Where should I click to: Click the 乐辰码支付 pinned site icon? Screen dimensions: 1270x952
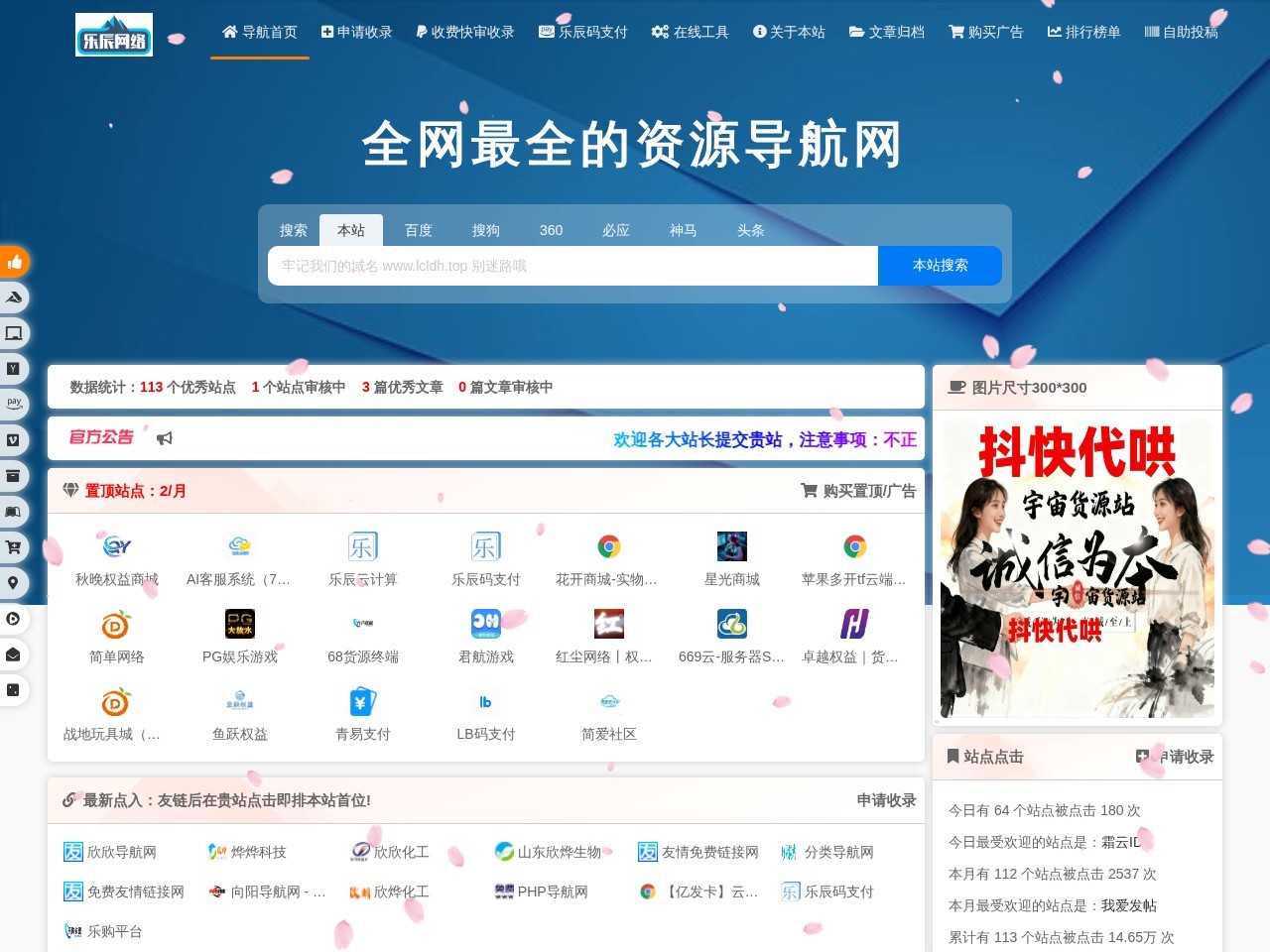485,546
